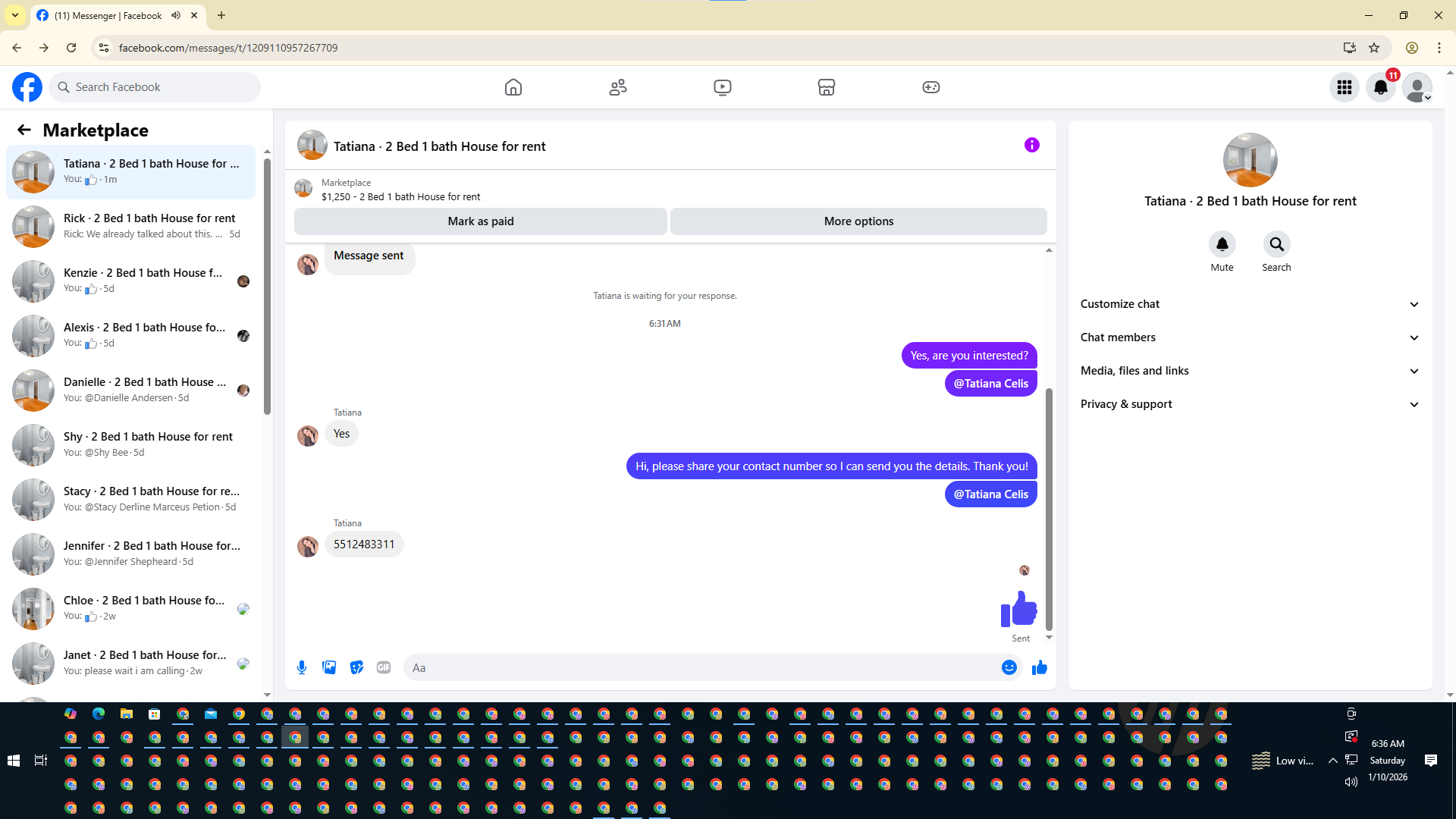Open the Marketplace tab in top navigation

click(x=827, y=87)
